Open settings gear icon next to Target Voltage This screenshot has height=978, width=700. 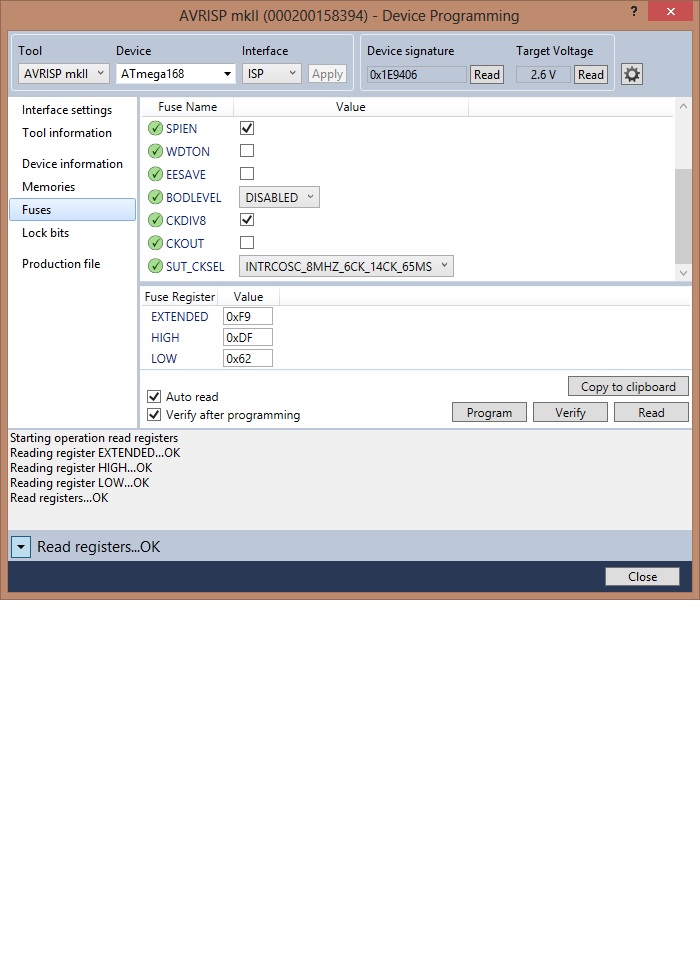pyautogui.click(x=631, y=74)
